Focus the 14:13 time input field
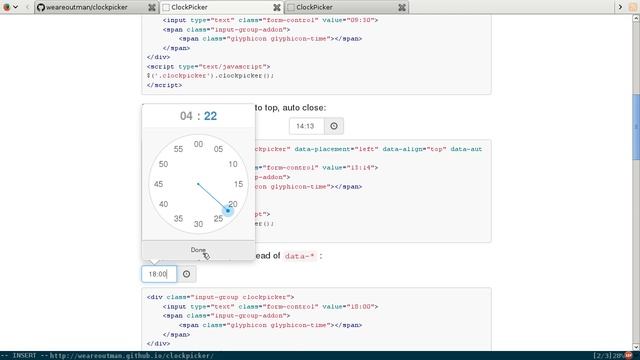640x360 pixels. (x=307, y=126)
